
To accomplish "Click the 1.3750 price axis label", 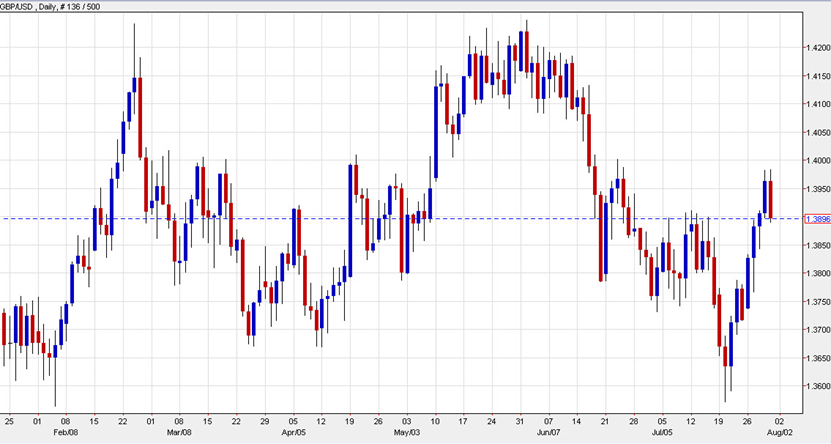I will [x=818, y=302].
